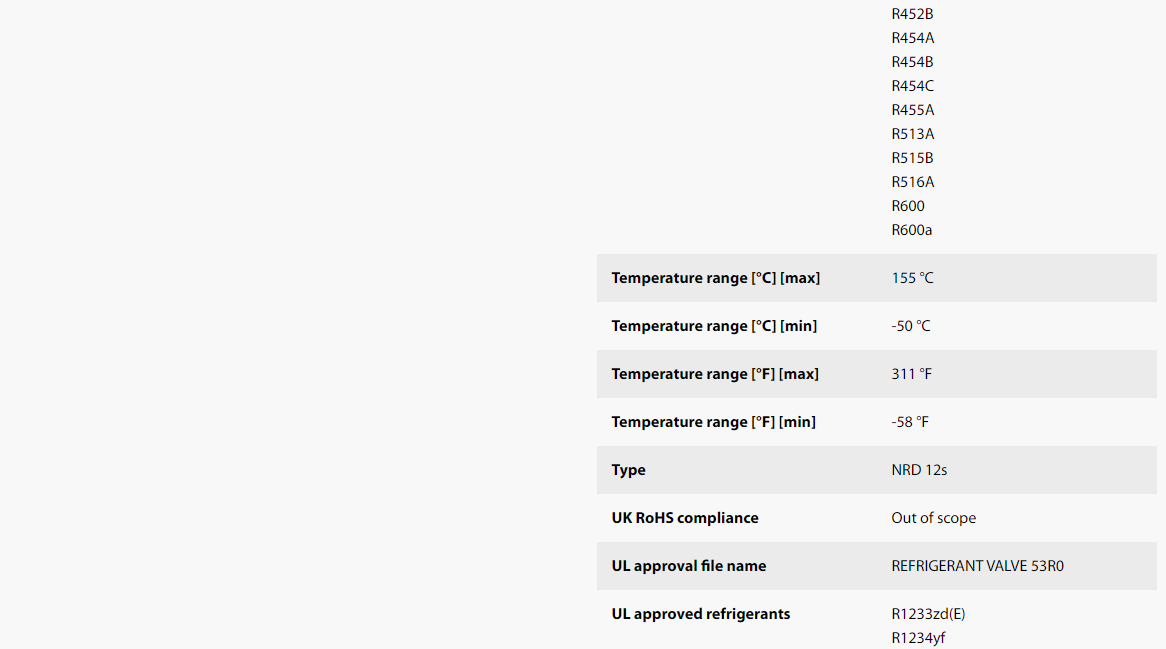Select the R455A refrigerant

point(912,110)
